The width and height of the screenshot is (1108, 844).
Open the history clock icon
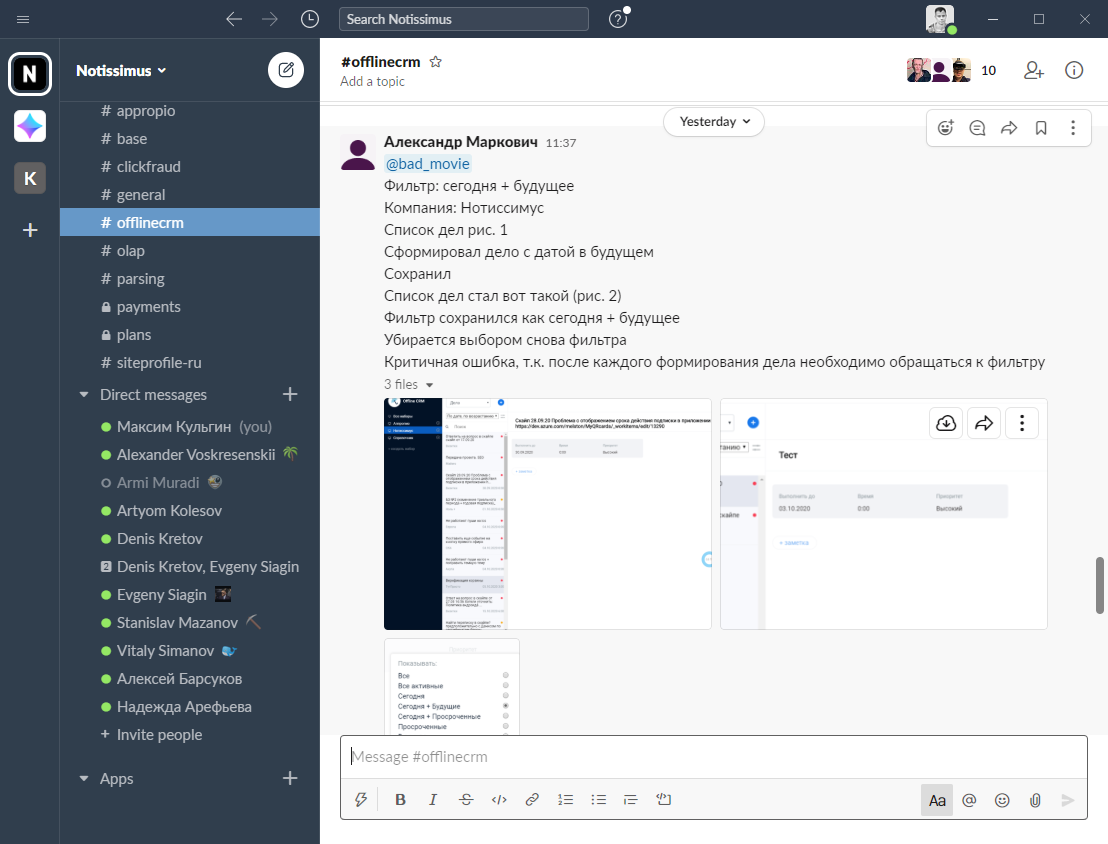(x=310, y=19)
